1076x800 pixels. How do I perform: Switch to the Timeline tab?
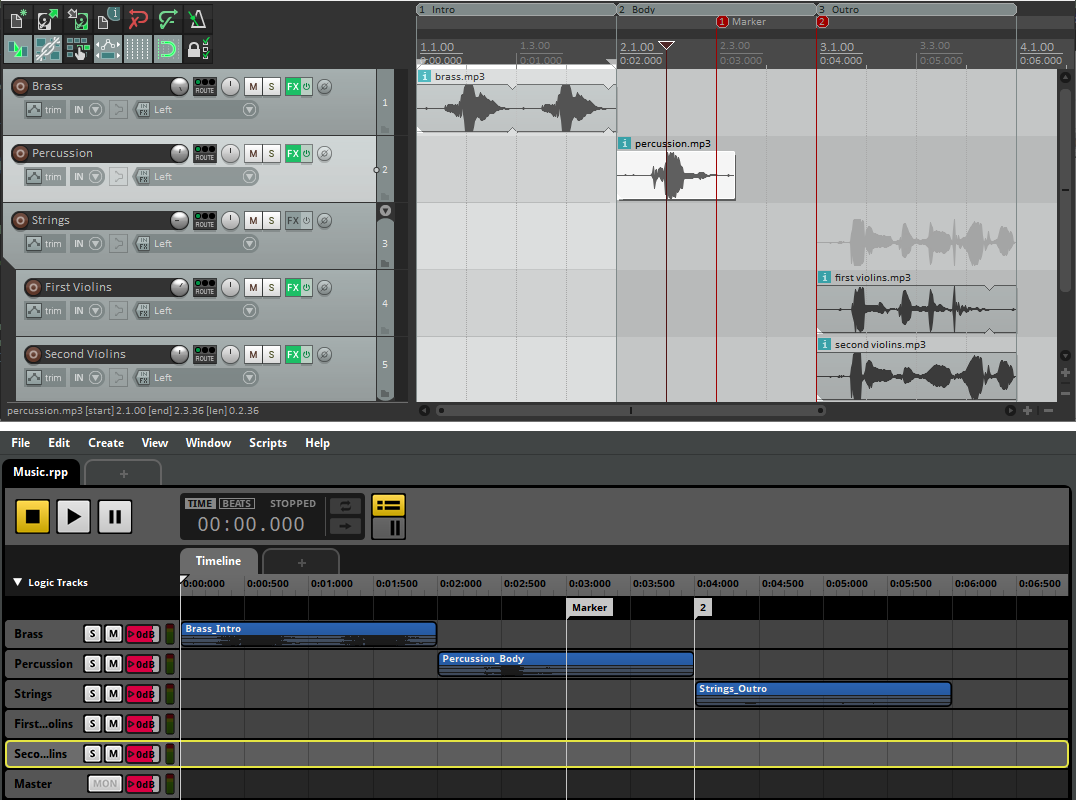tap(218, 561)
